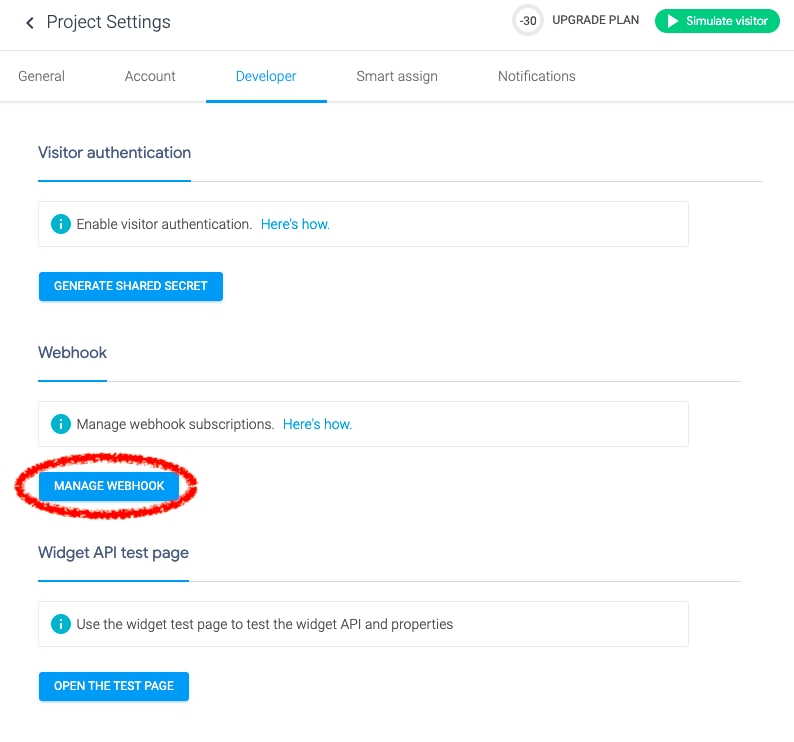The image size is (794, 742).
Task: Select the Developer tab
Action: coord(266,76)
